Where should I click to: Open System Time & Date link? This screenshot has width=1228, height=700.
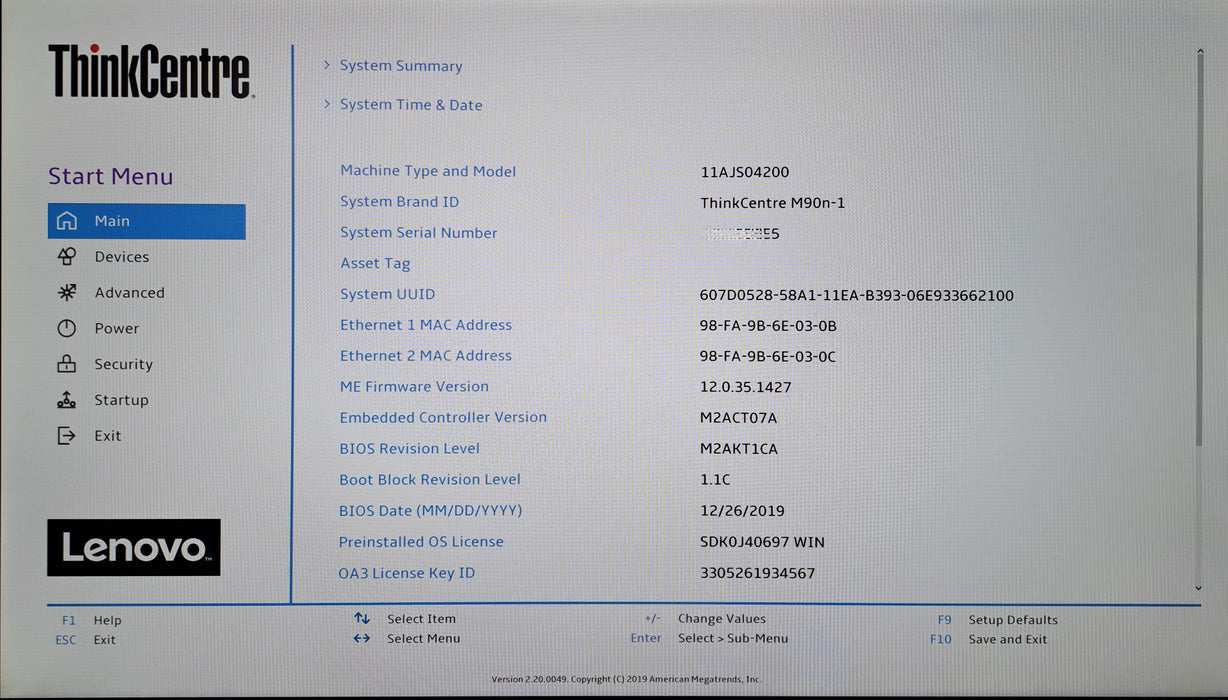click(x=411, y=105)
